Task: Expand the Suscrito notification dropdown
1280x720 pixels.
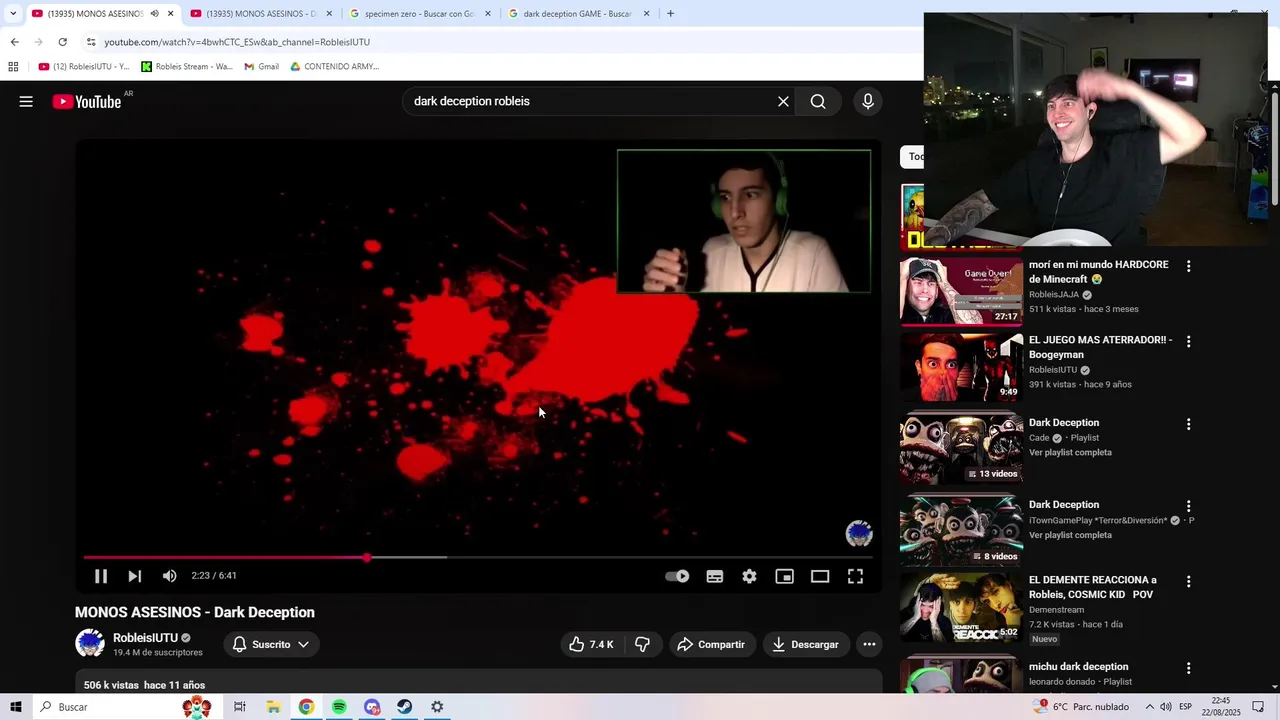Action: click(x=271, y=644)
